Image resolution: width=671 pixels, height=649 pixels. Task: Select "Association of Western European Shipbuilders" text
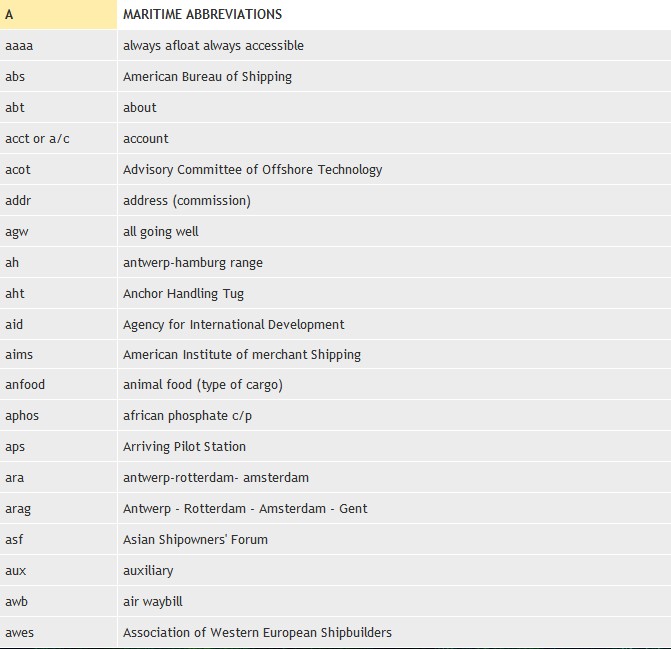pyautogui.click(x=257, y=632)
